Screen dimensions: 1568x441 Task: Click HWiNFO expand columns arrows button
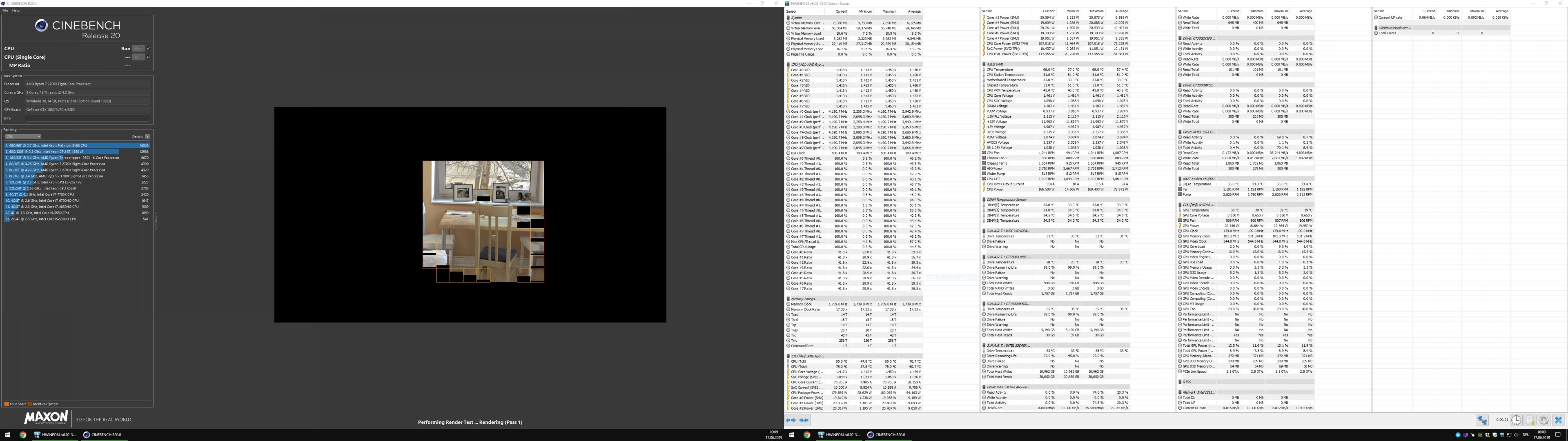click(x=790, y=420)
